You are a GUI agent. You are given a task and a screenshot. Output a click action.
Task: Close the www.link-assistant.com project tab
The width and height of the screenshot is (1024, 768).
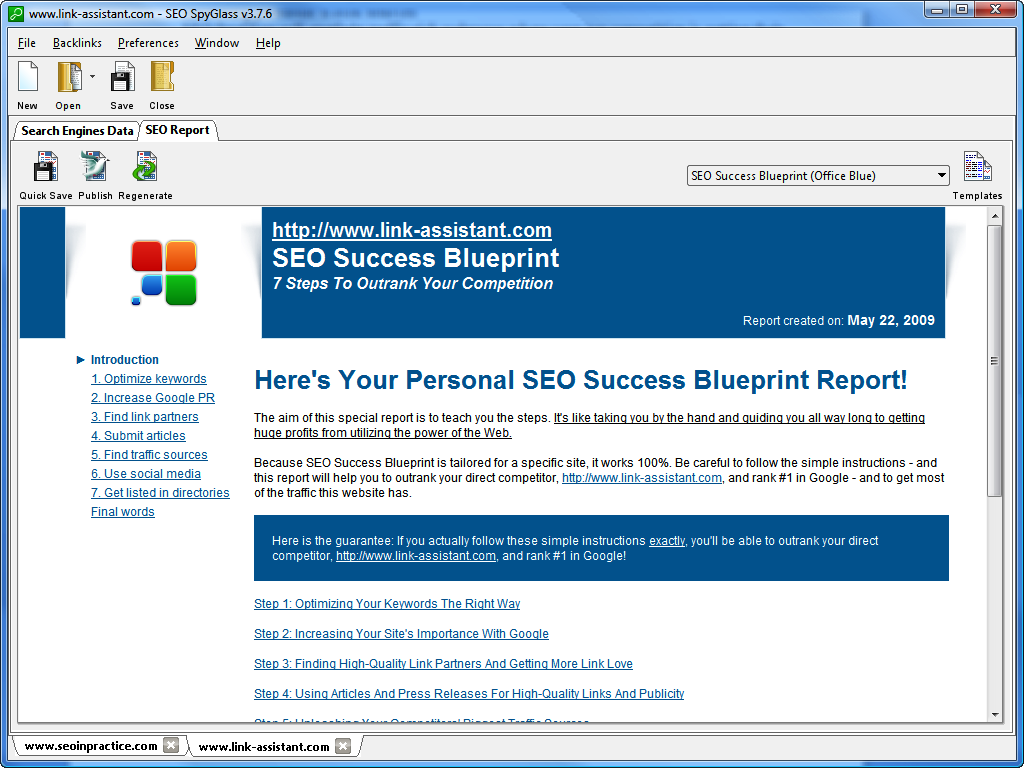click(343, 746)
